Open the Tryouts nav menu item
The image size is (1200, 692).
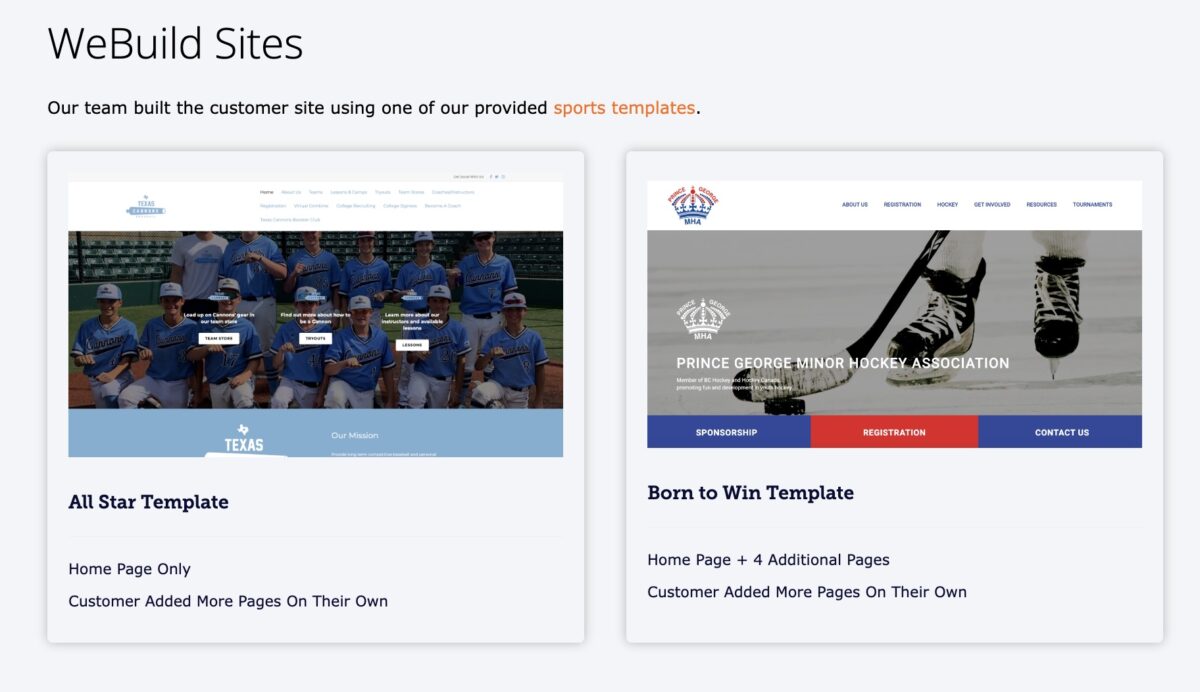coord(385,191)
